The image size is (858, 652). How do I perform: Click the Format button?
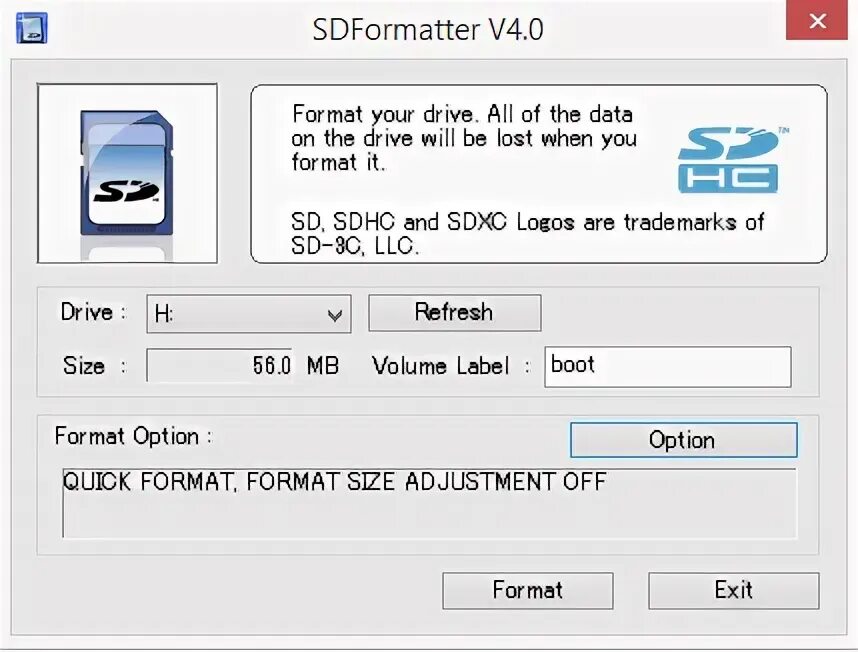point(527,591)
